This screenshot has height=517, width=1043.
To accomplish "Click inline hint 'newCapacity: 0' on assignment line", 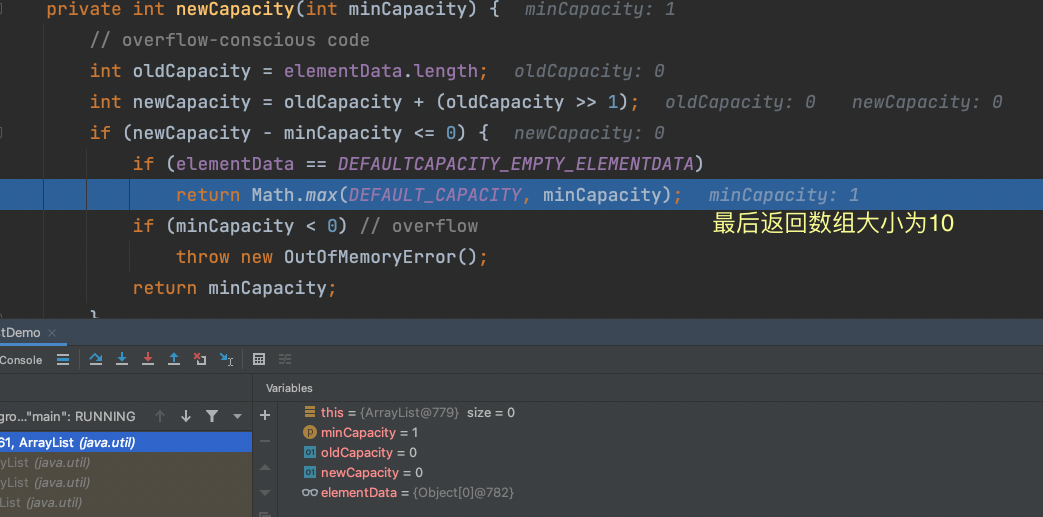I will (x=927, y=102).
